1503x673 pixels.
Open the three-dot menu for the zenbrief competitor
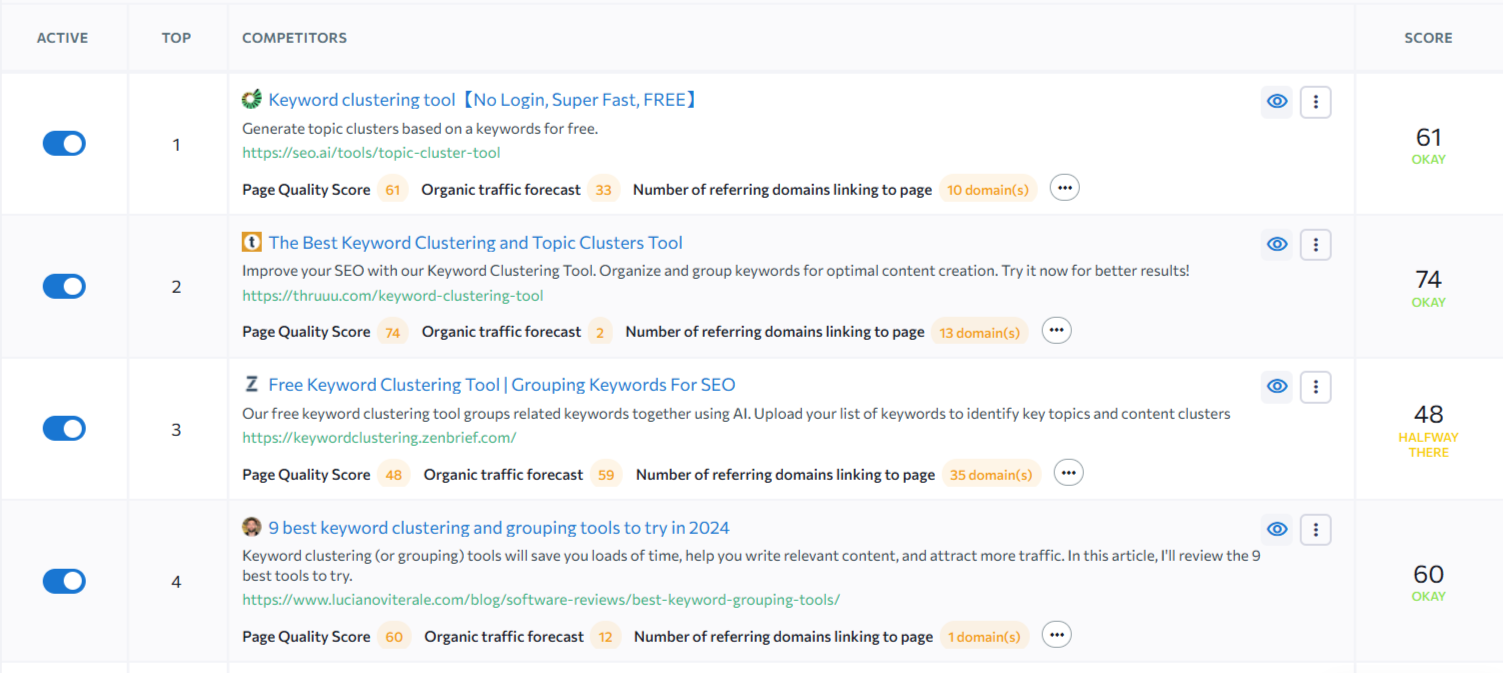click(1316, 387)
